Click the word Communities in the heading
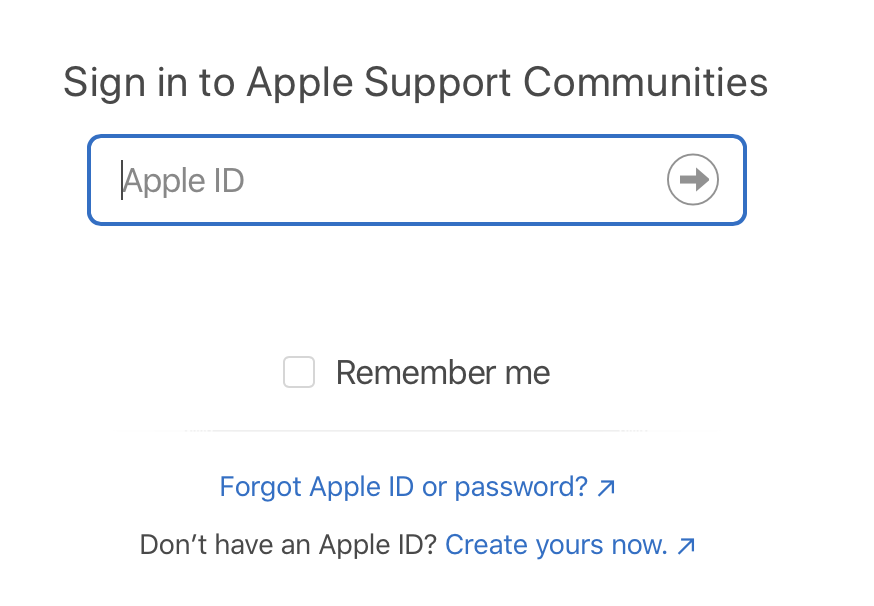The width and height of the screenshot is (874, 606). click(x=646, y=82)
